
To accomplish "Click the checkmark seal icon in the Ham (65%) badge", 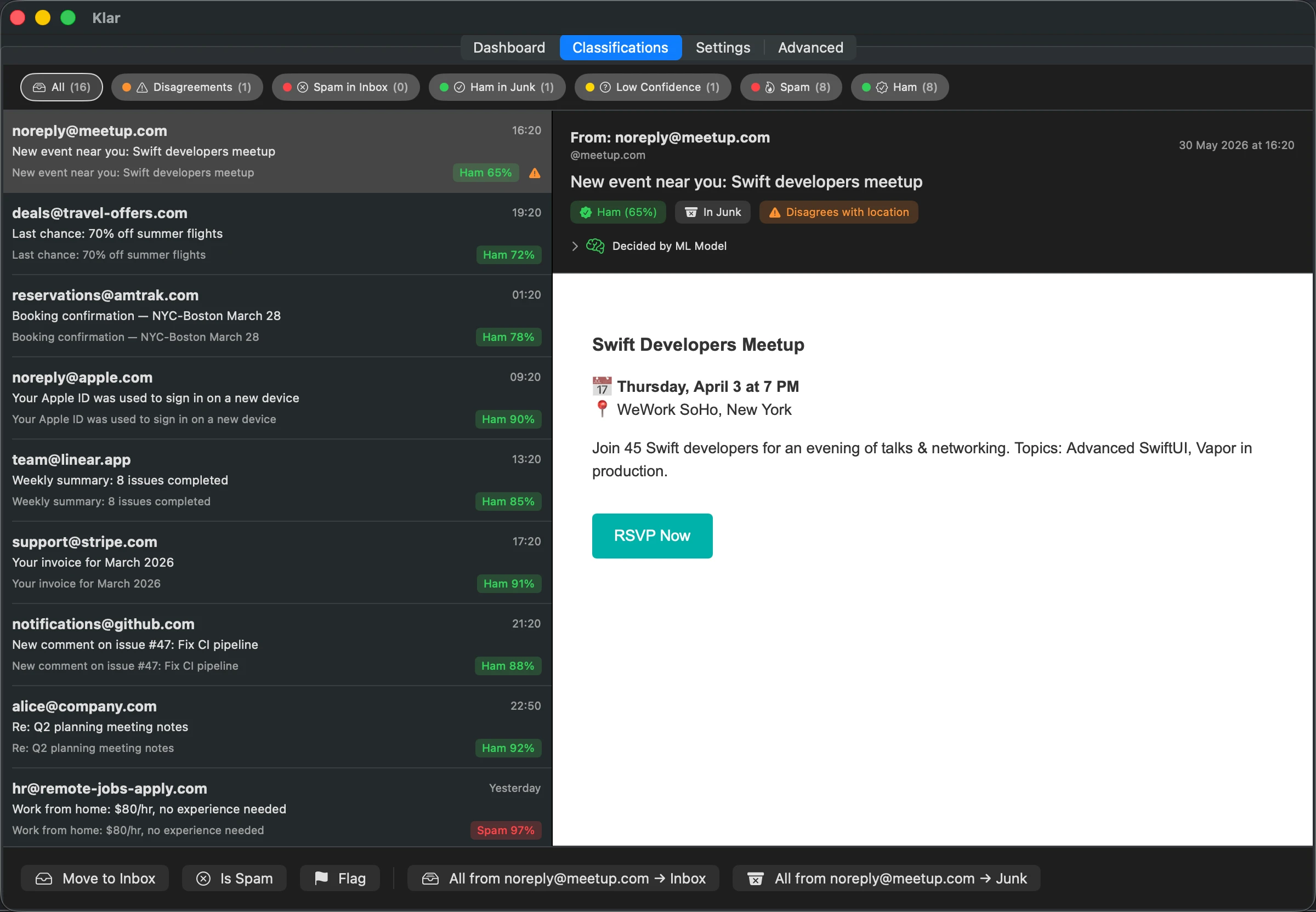I will (586, 213).
